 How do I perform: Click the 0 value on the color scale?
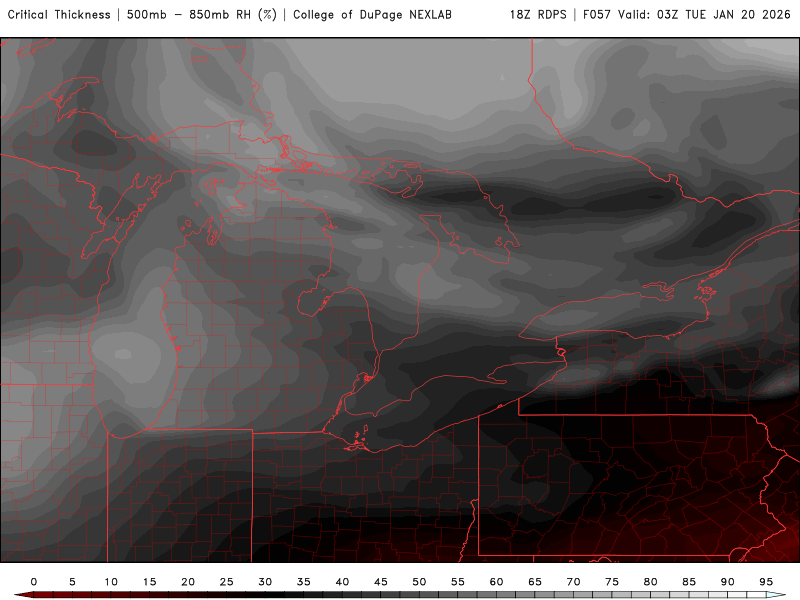click(34, 582)
